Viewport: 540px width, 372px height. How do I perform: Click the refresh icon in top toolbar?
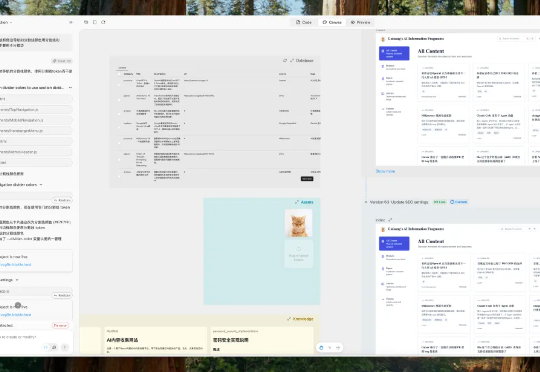click(103, 22)
